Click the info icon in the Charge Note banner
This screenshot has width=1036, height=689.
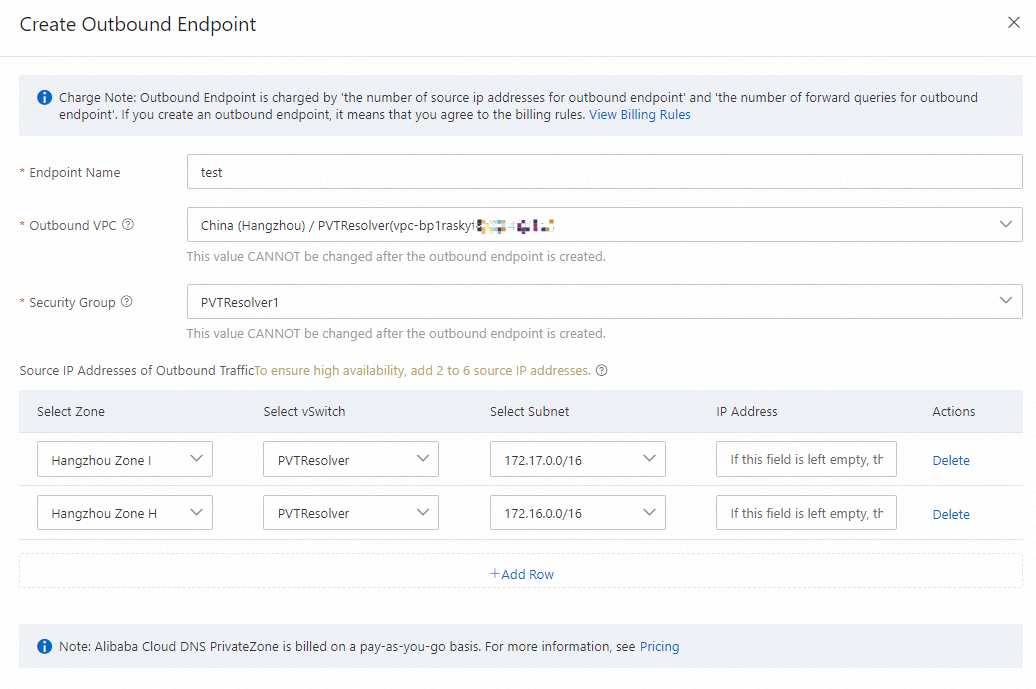44,98
